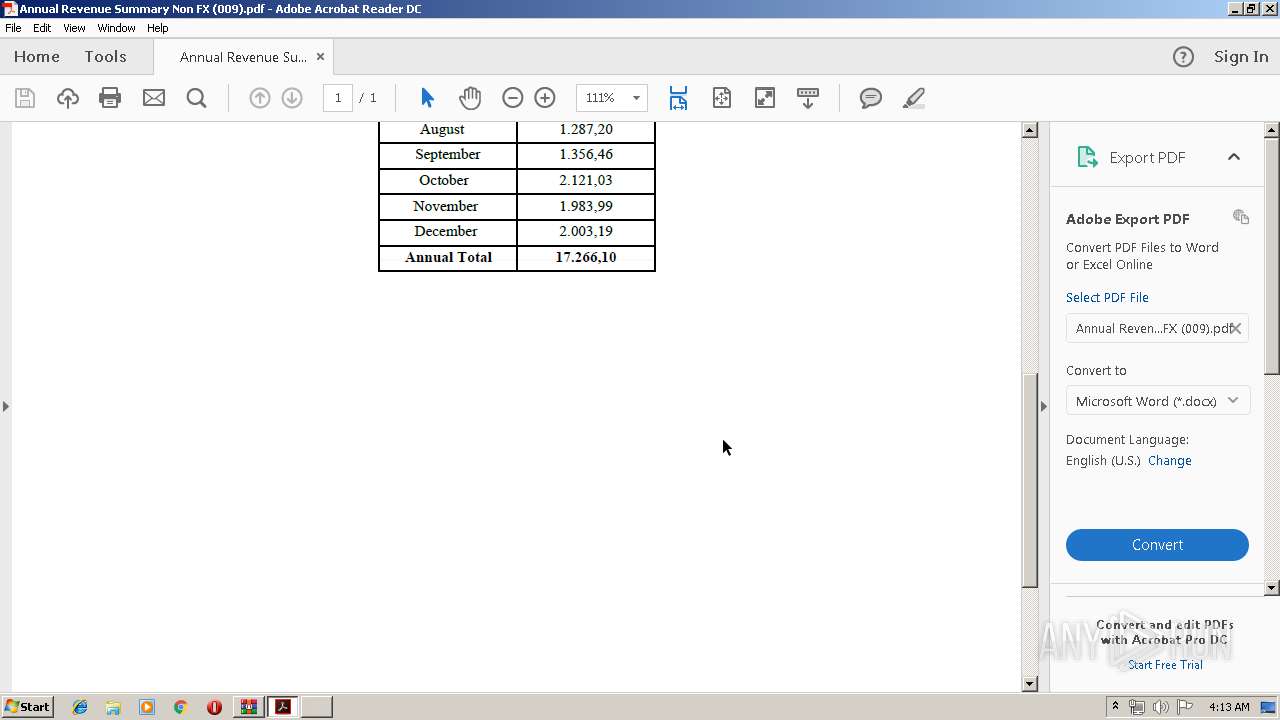The image size is (1280, 720).
Task: Open the Windows Start button
Action: pos(27,707)
